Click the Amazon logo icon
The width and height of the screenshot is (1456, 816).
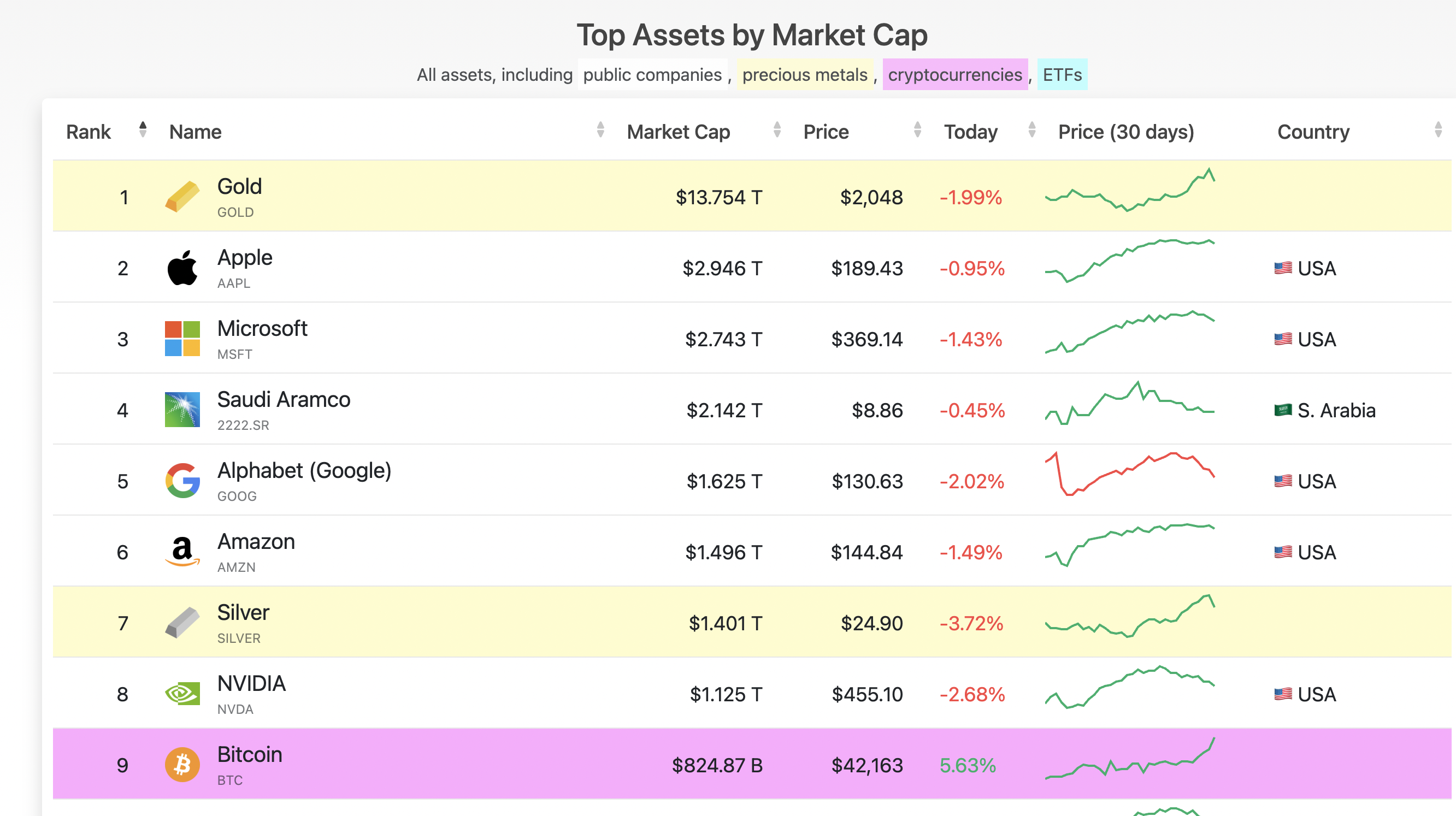point(182,552)
